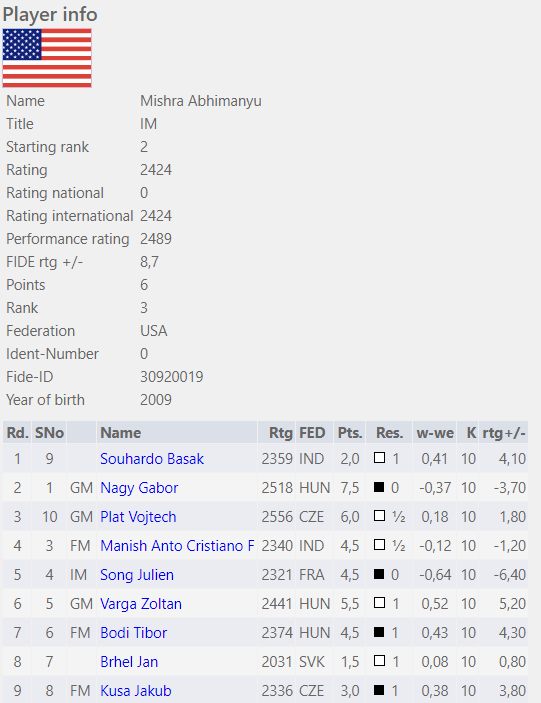Open Manish Anto Cristiano F link

[177, 546]
